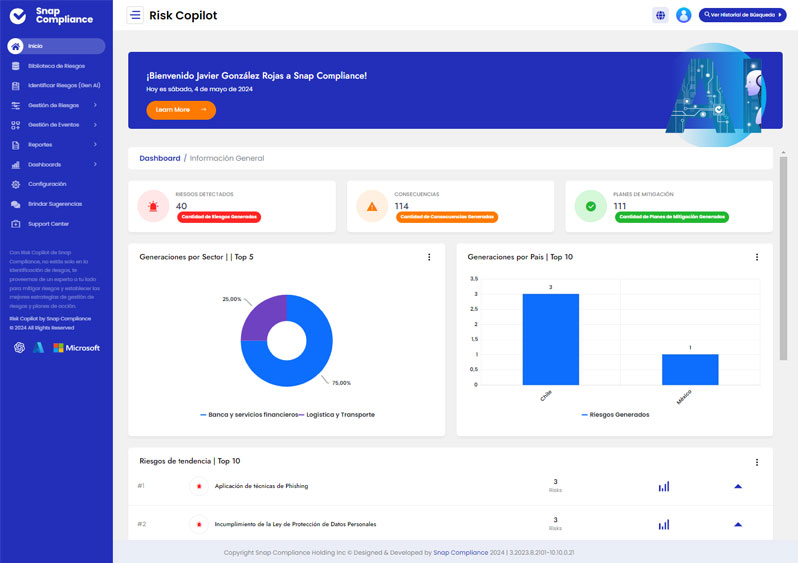This screenshot has width=798, height=563.
Task: Click the Gestión de Eventos grid icon
Action: pyautogui.click(x=16, y=125)
